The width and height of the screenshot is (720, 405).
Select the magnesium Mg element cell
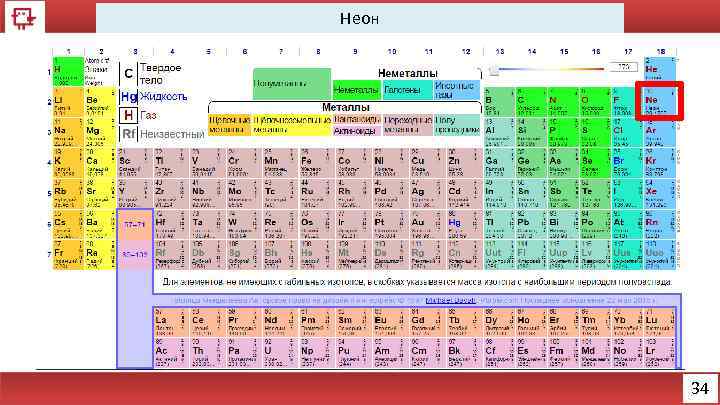tap(100, 132)
